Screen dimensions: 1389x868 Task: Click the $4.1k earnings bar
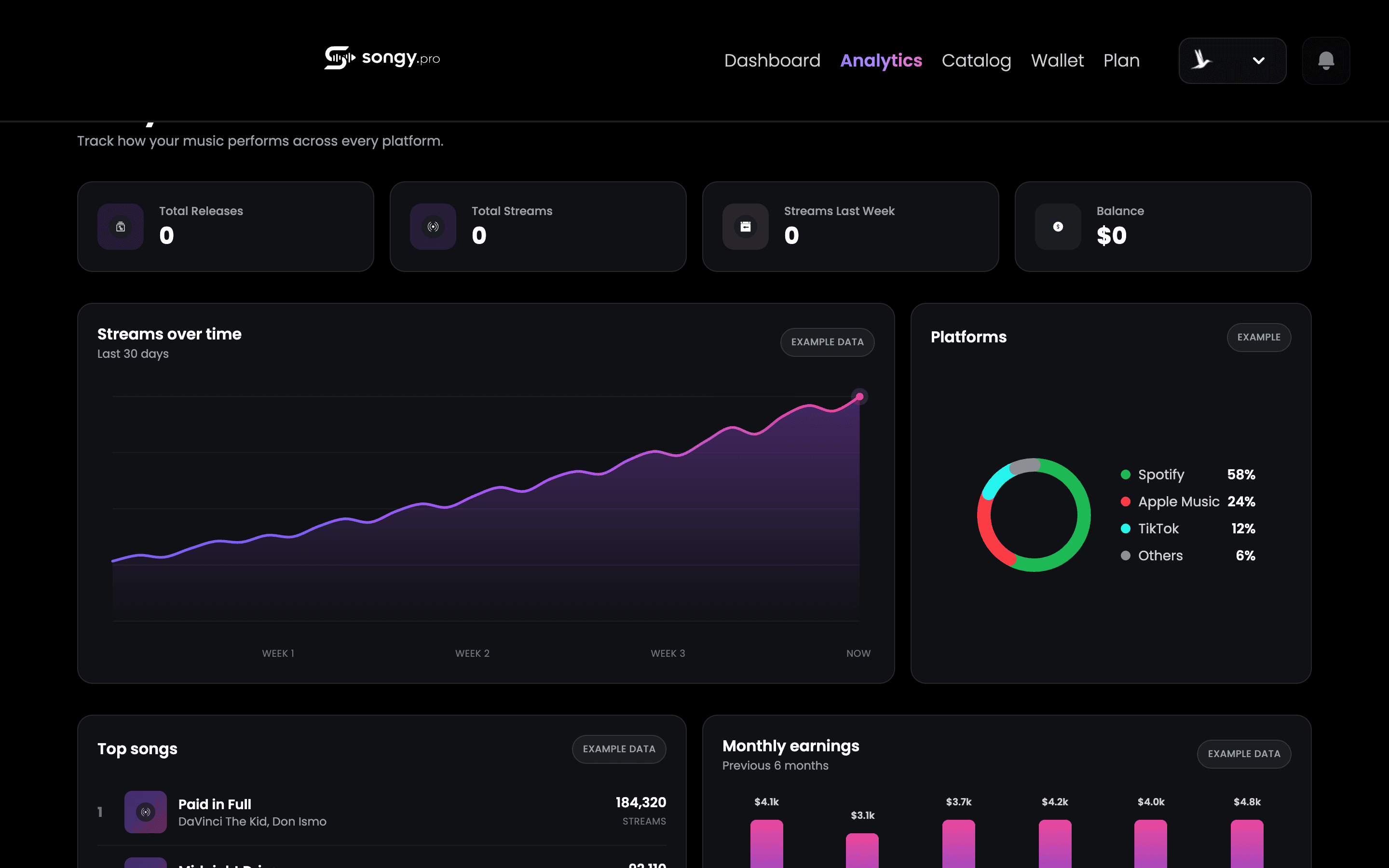click(766, 844)
